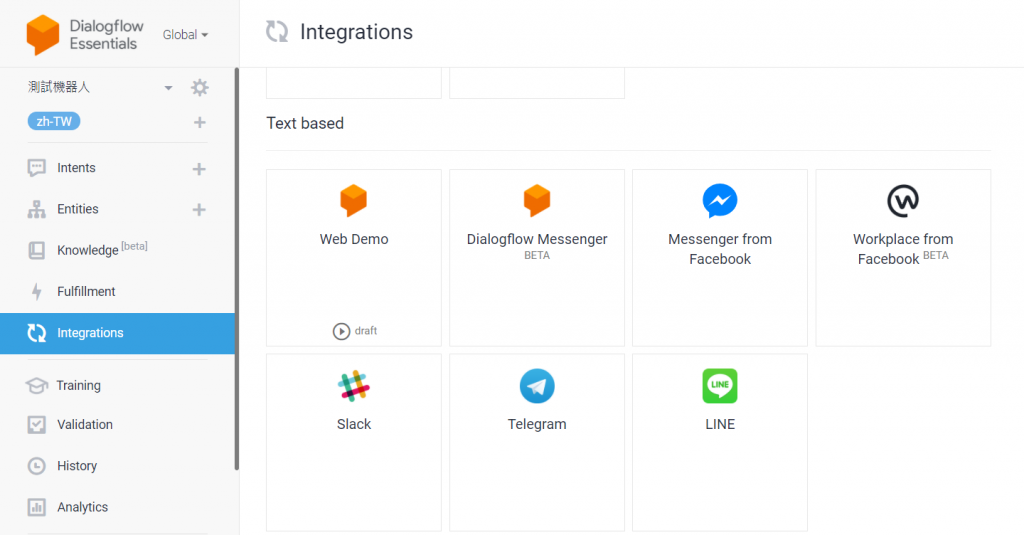The width and height of the screenshot is (1024, 535).
Task: Click the Telegram integration icon
Action: [x=537, y=386]
